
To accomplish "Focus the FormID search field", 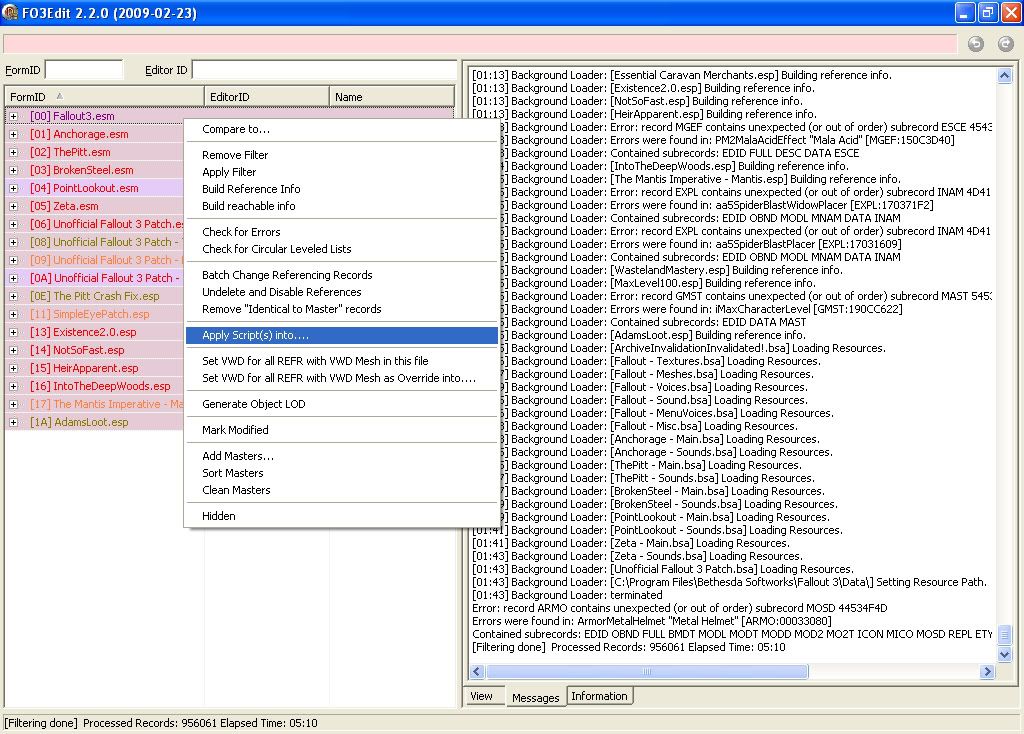I will 84,70.
